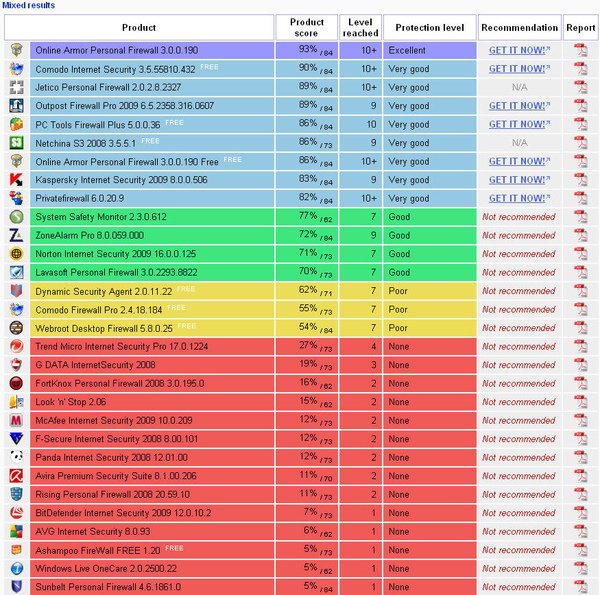Click 'Not recommended' for BitDefender Internet Security
Viewport: 600px width, 595px height.
[518, 513]
